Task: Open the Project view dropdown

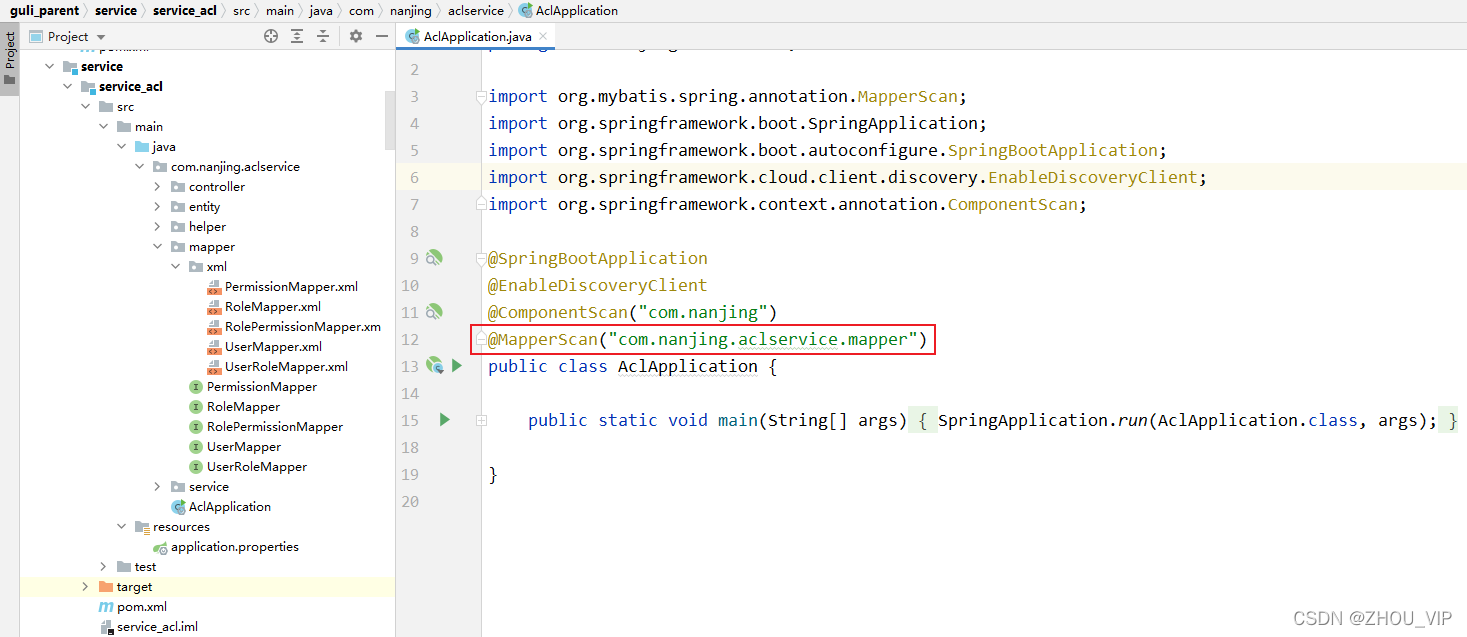Action: coord(68,36)
